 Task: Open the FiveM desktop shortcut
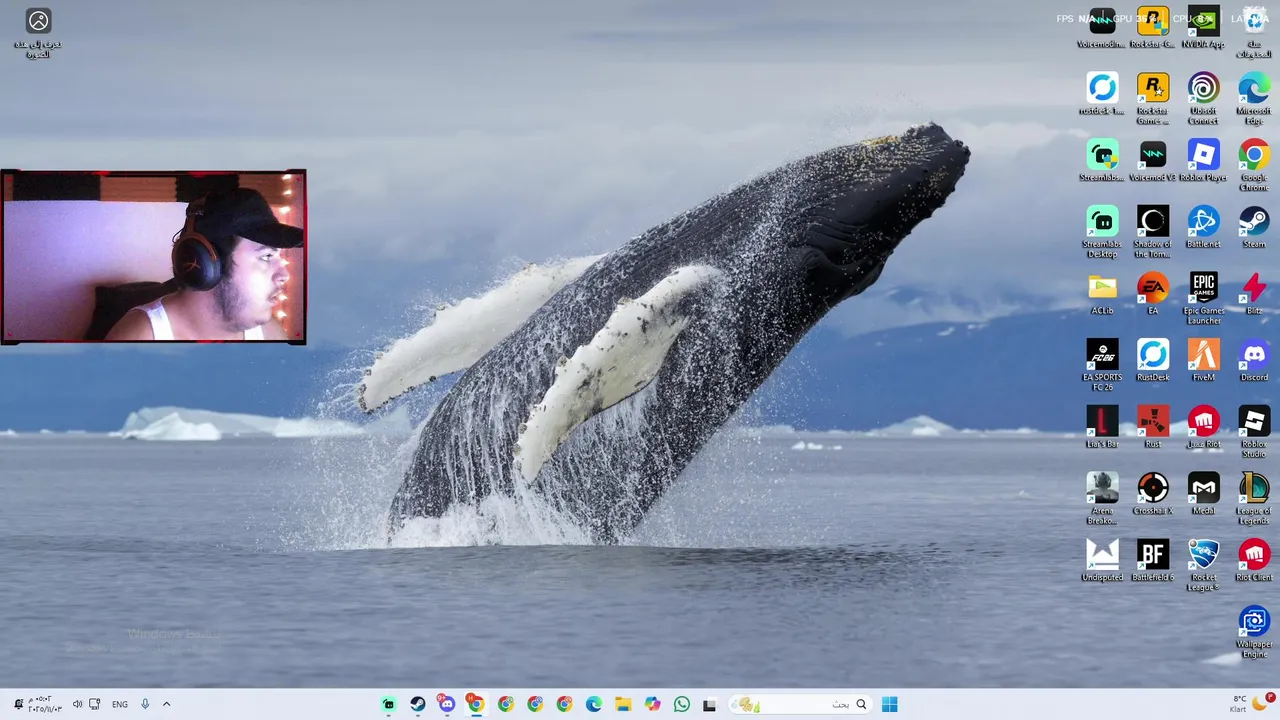(1203, 360)
